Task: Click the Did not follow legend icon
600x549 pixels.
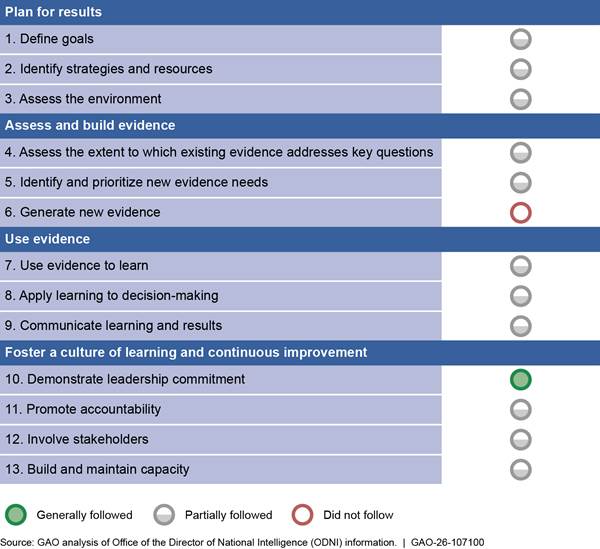Action: coord(304,515)
